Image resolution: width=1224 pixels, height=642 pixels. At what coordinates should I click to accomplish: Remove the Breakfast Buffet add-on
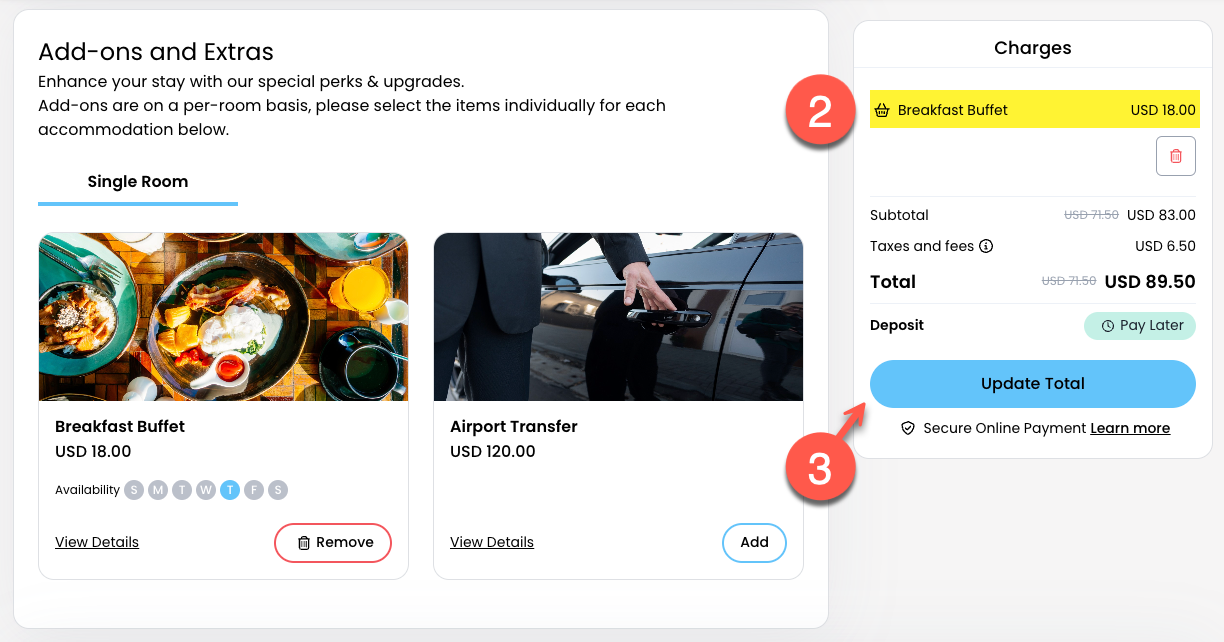click(x=333, y=543)
